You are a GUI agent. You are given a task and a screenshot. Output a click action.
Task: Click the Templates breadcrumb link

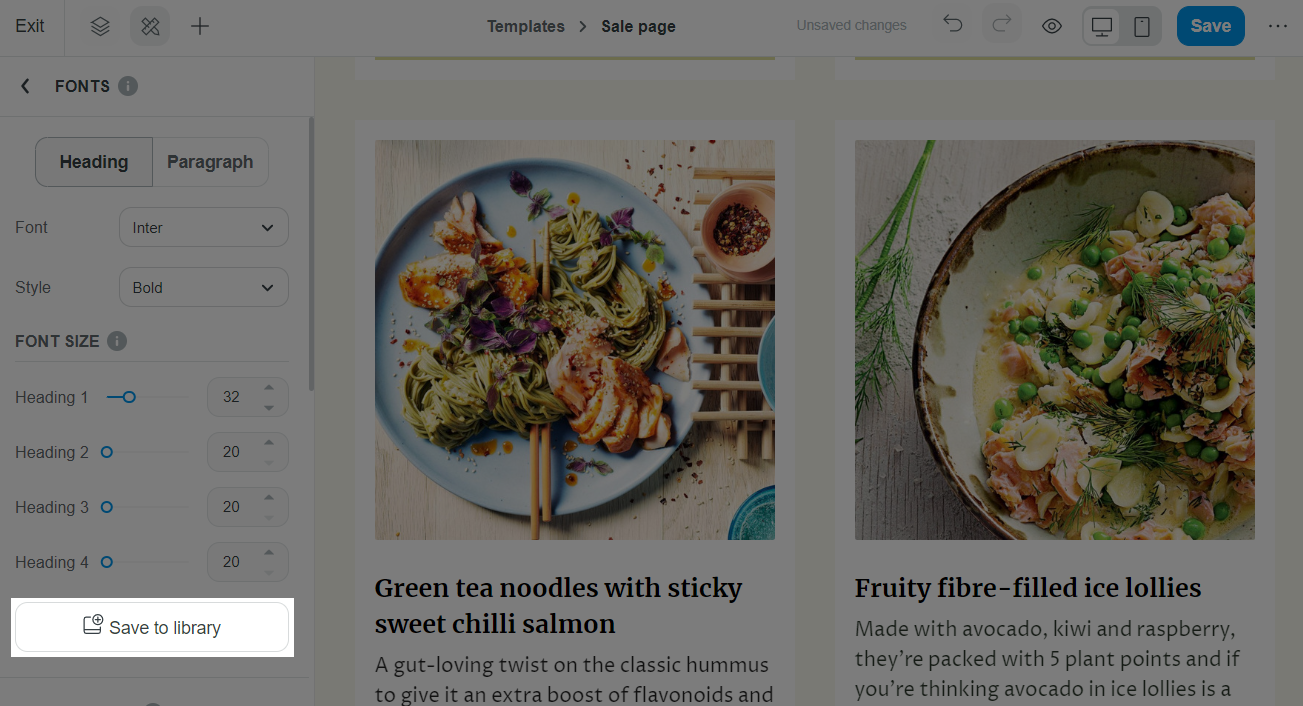tap(526, 27)
